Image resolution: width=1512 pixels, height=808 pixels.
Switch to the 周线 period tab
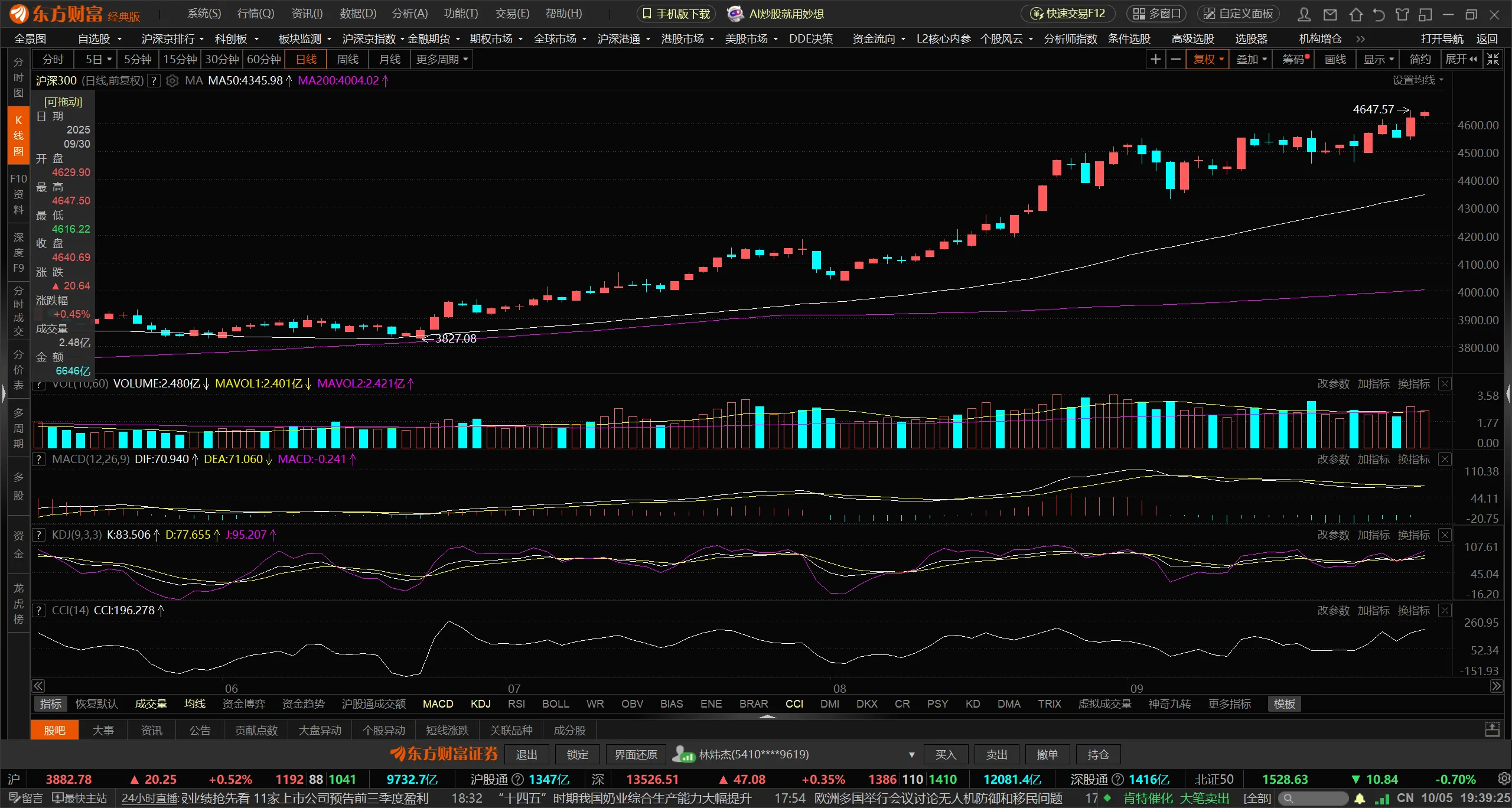click(x=347, y=59)
